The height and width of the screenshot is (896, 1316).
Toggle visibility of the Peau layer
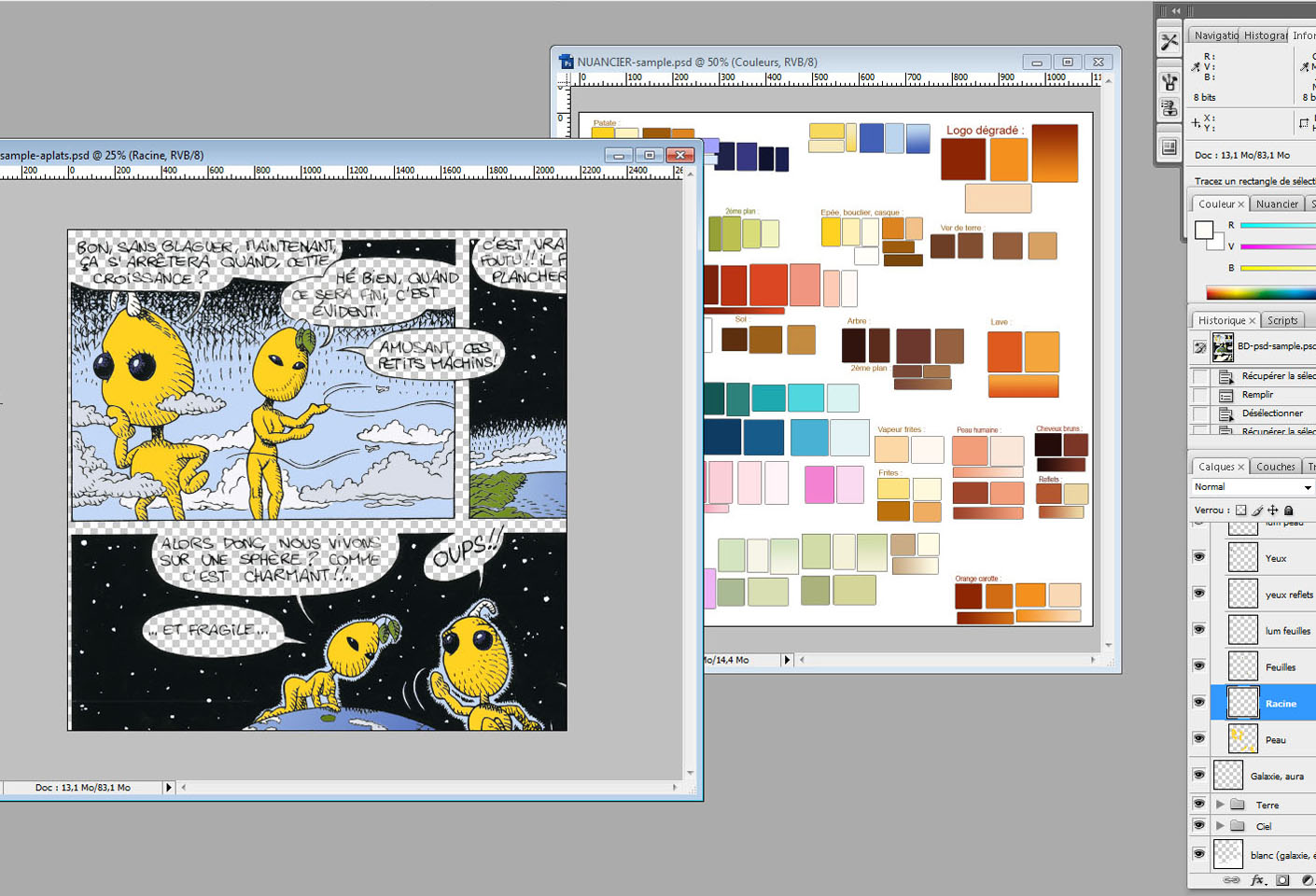click(1199, 739)
